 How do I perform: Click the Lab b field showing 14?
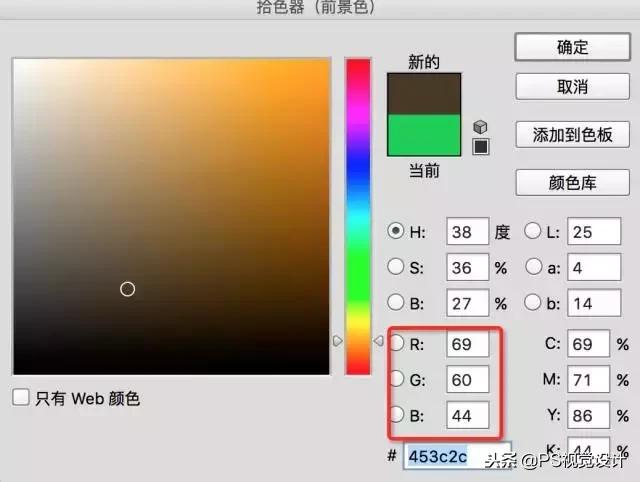click(594, 303)
